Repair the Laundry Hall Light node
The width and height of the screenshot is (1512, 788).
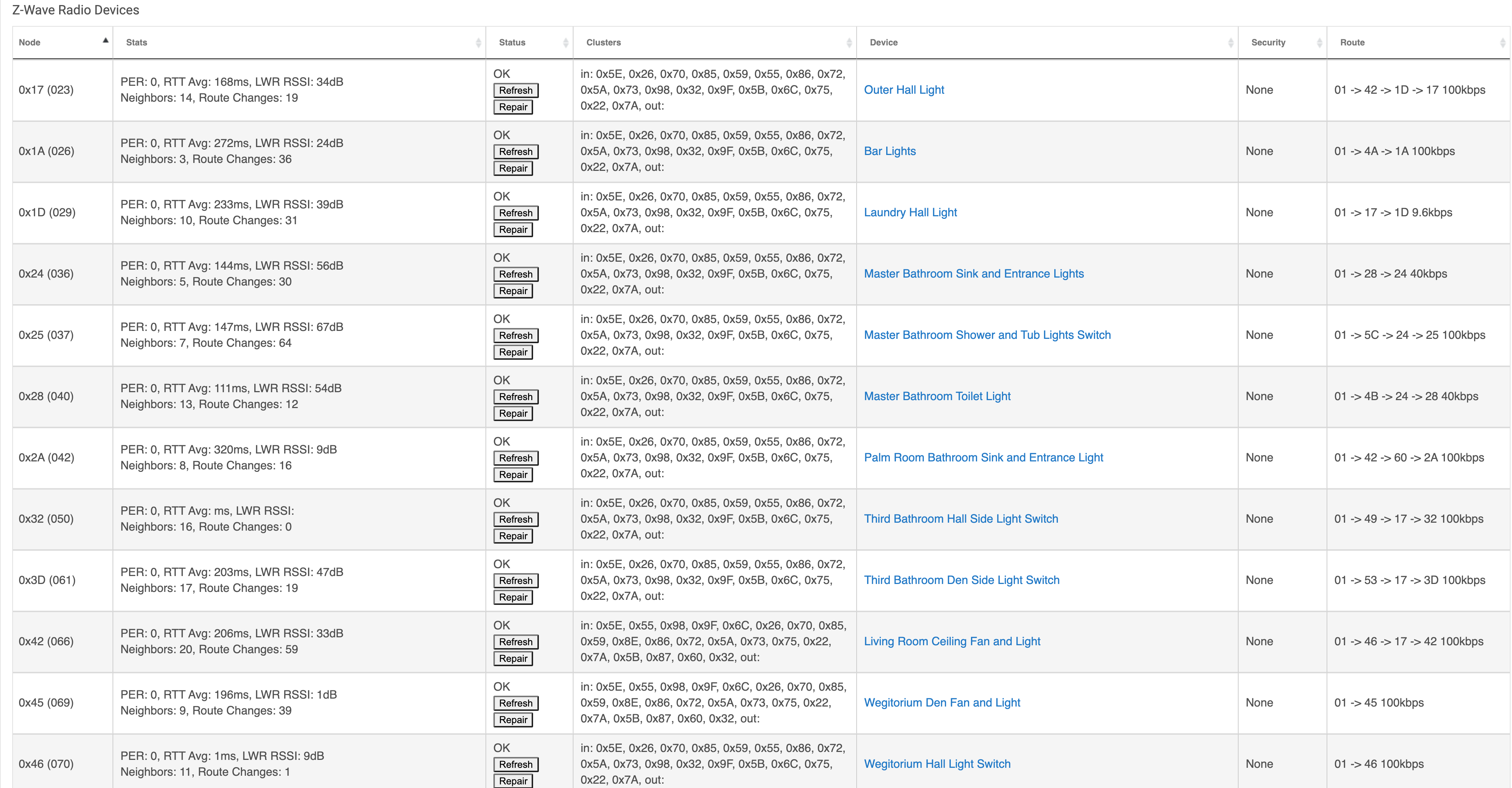pos(513,229)
